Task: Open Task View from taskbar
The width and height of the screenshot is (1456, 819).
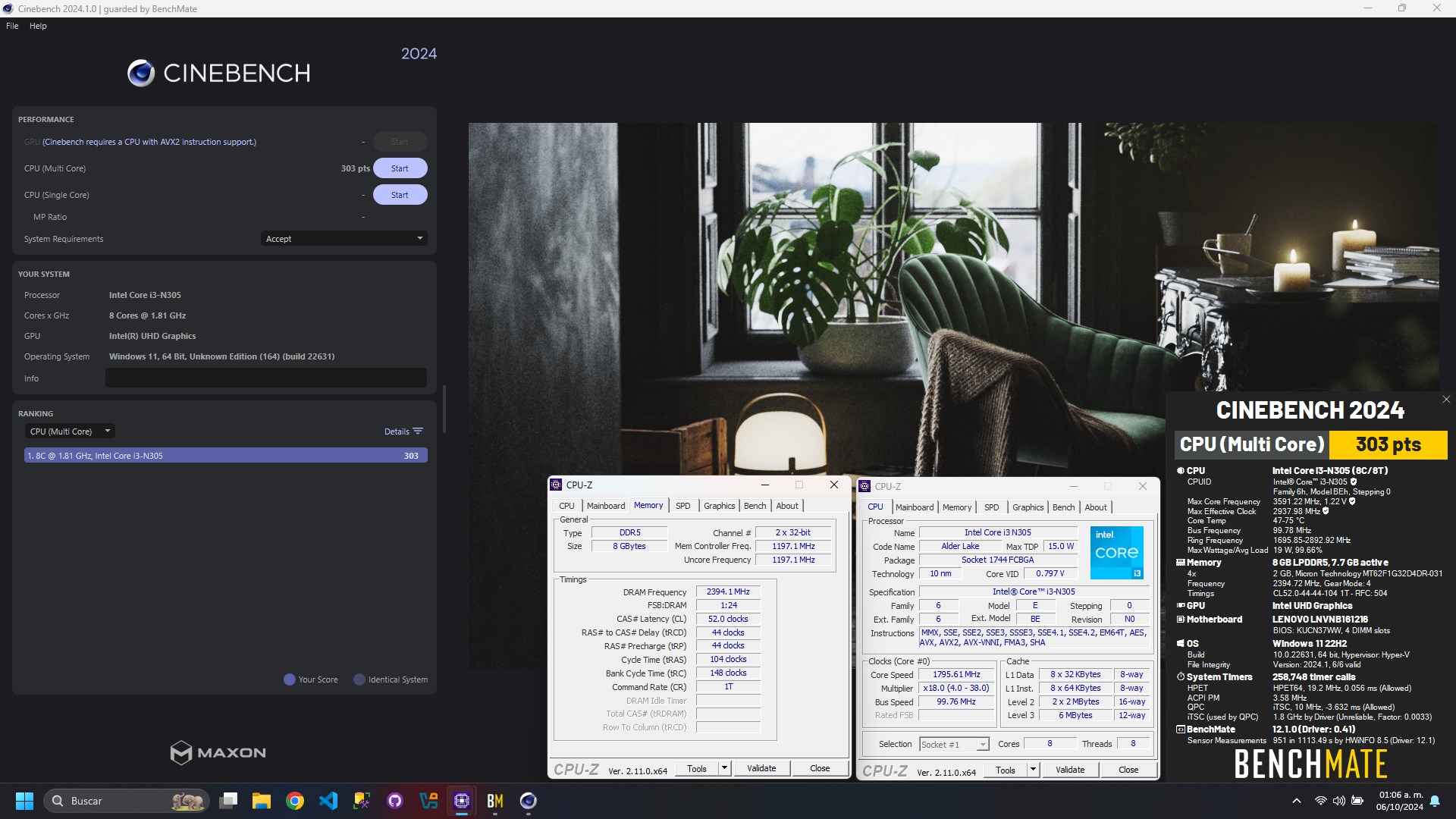Action: (x=228, y=801)
